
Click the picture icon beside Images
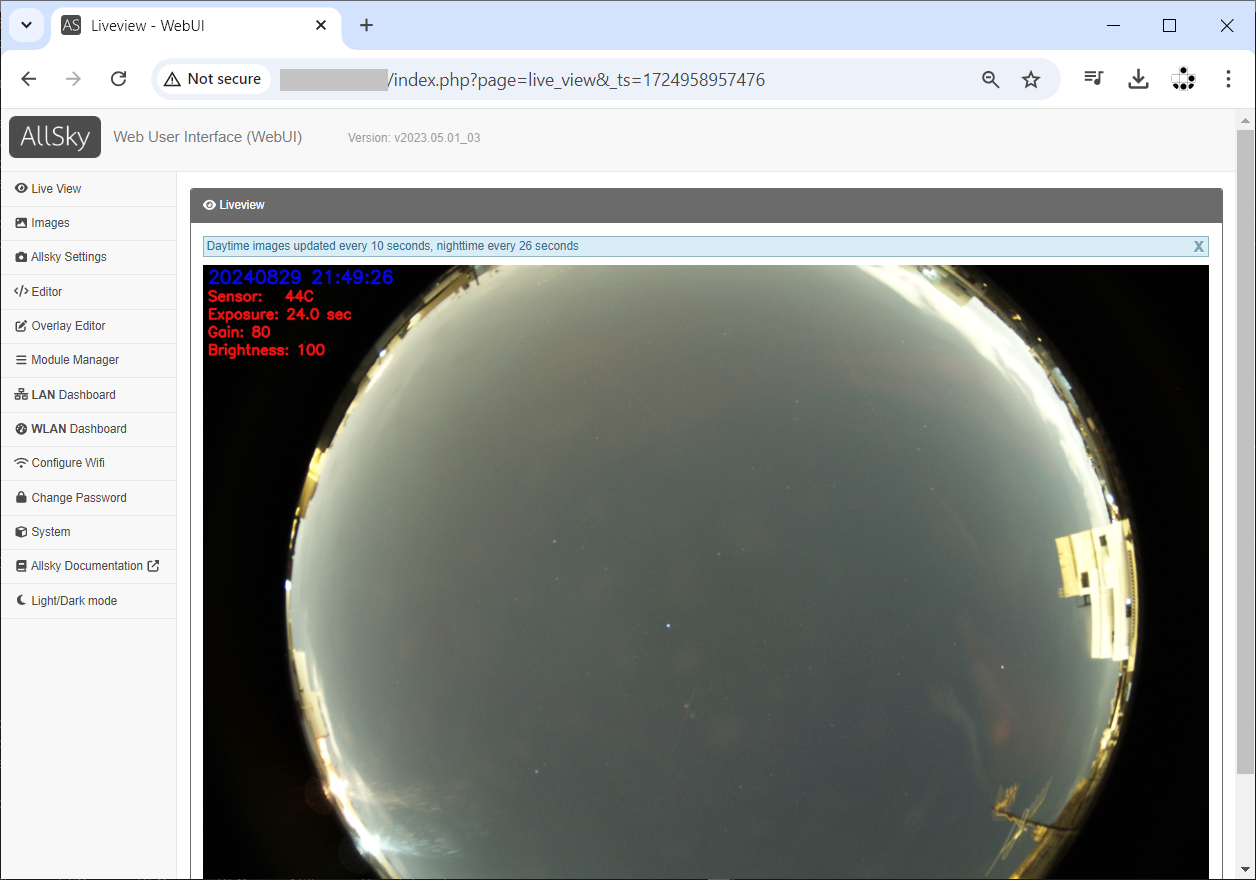[22, 223]
